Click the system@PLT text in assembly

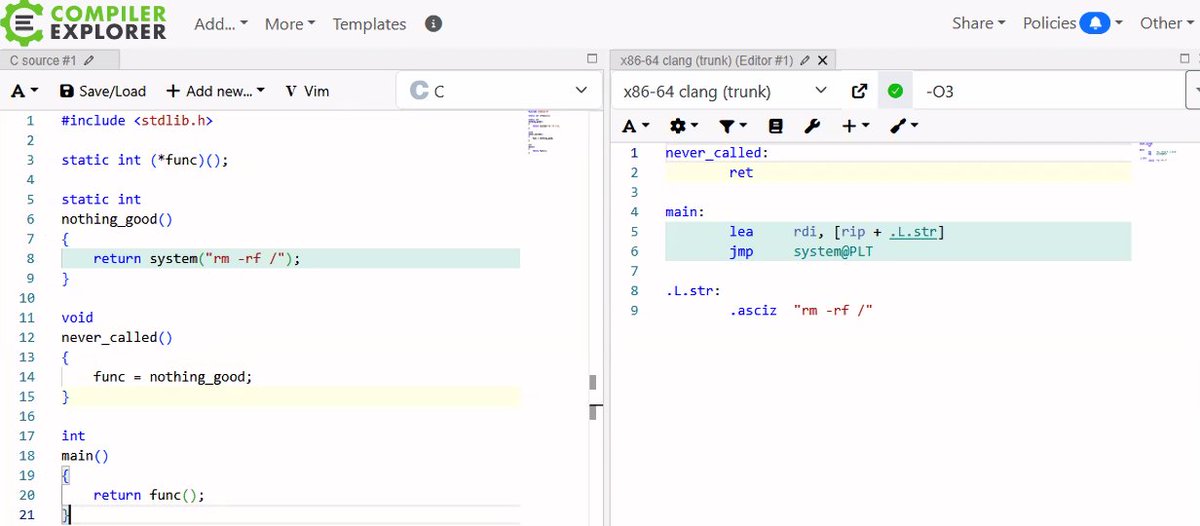[833, 251]
